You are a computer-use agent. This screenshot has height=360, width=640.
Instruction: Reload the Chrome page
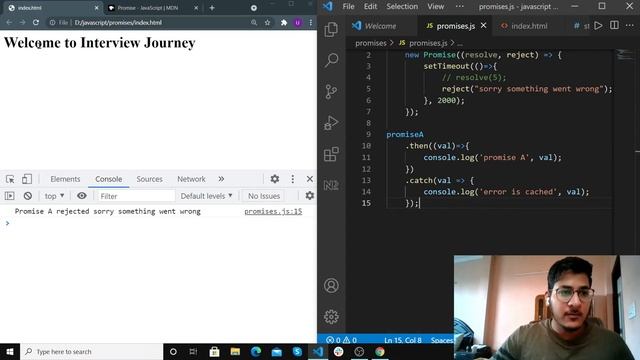(x=36, y=22)
